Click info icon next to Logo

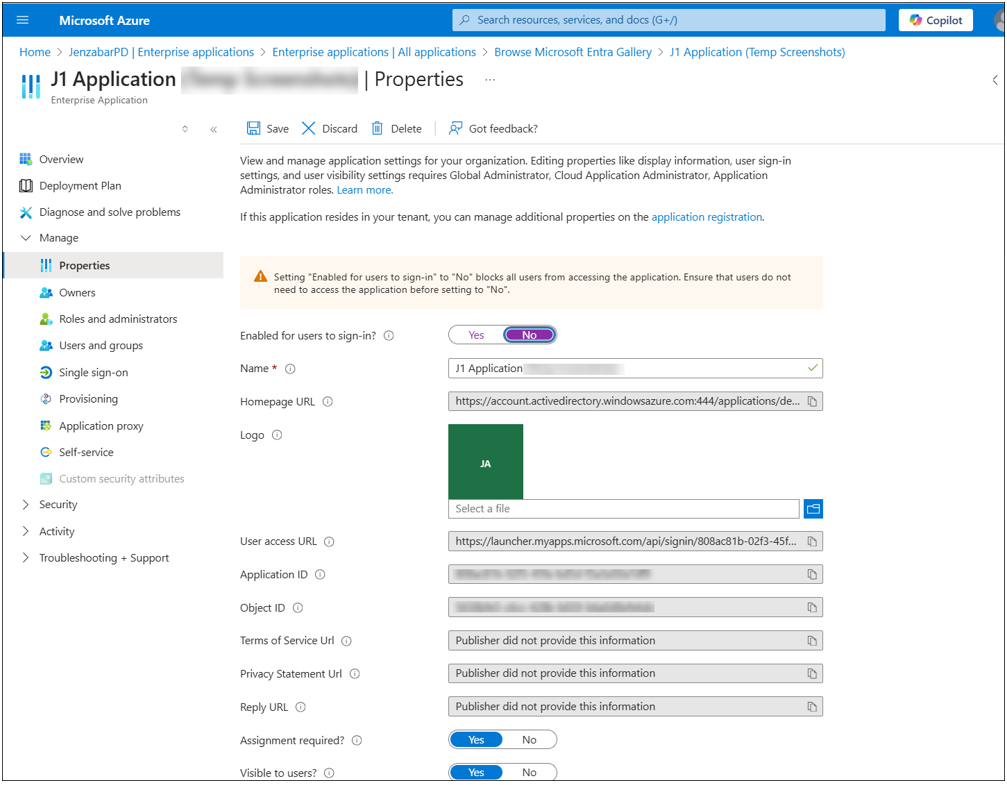click(277, 435)
